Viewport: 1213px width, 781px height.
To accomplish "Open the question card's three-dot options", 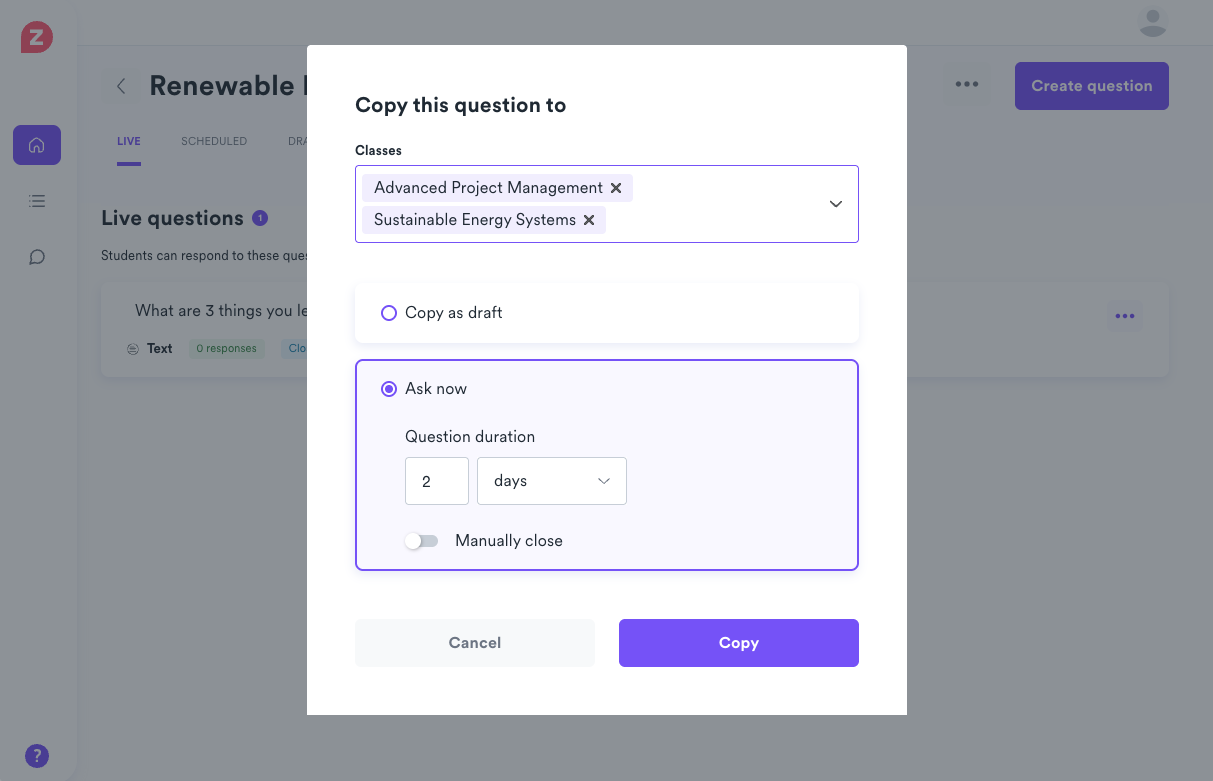I will 1125,317.
